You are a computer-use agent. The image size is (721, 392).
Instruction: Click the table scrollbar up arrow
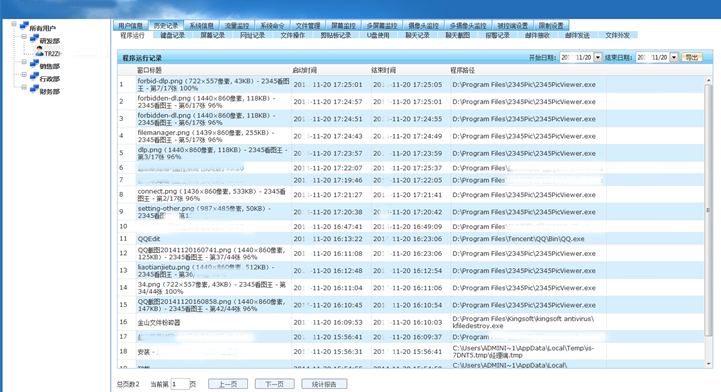(x=709, y=80)
